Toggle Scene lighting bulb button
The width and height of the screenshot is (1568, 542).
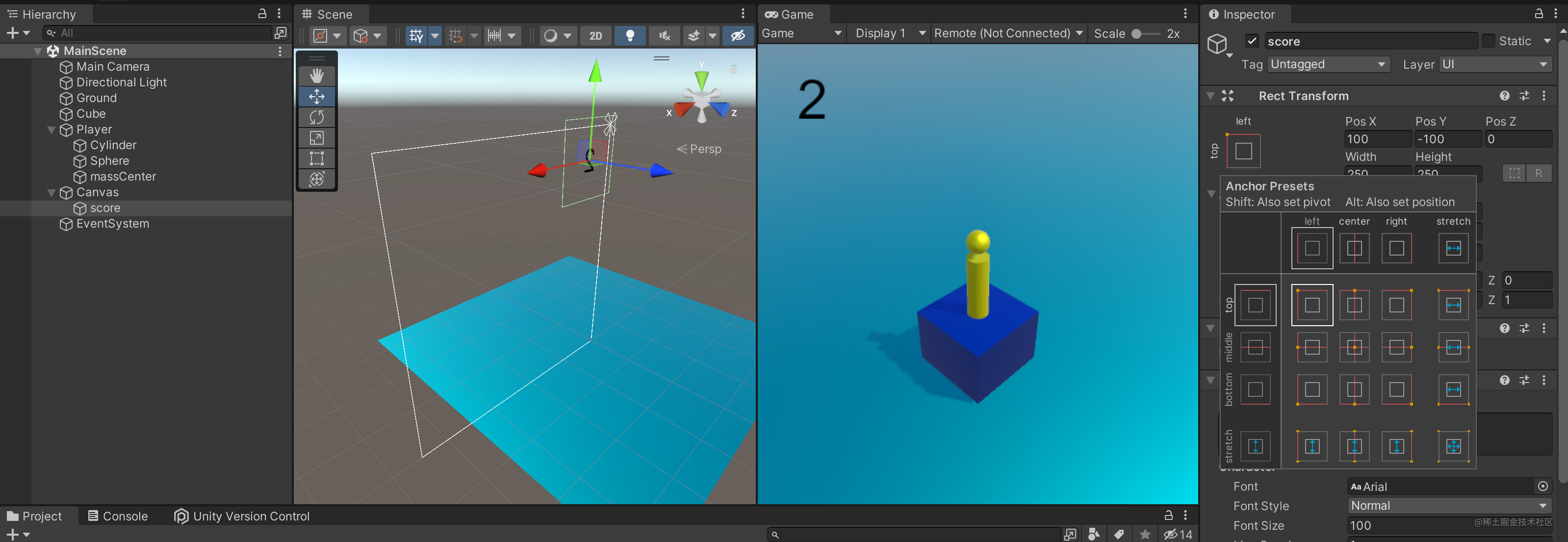pyautogui.click(x=630, y=36)
